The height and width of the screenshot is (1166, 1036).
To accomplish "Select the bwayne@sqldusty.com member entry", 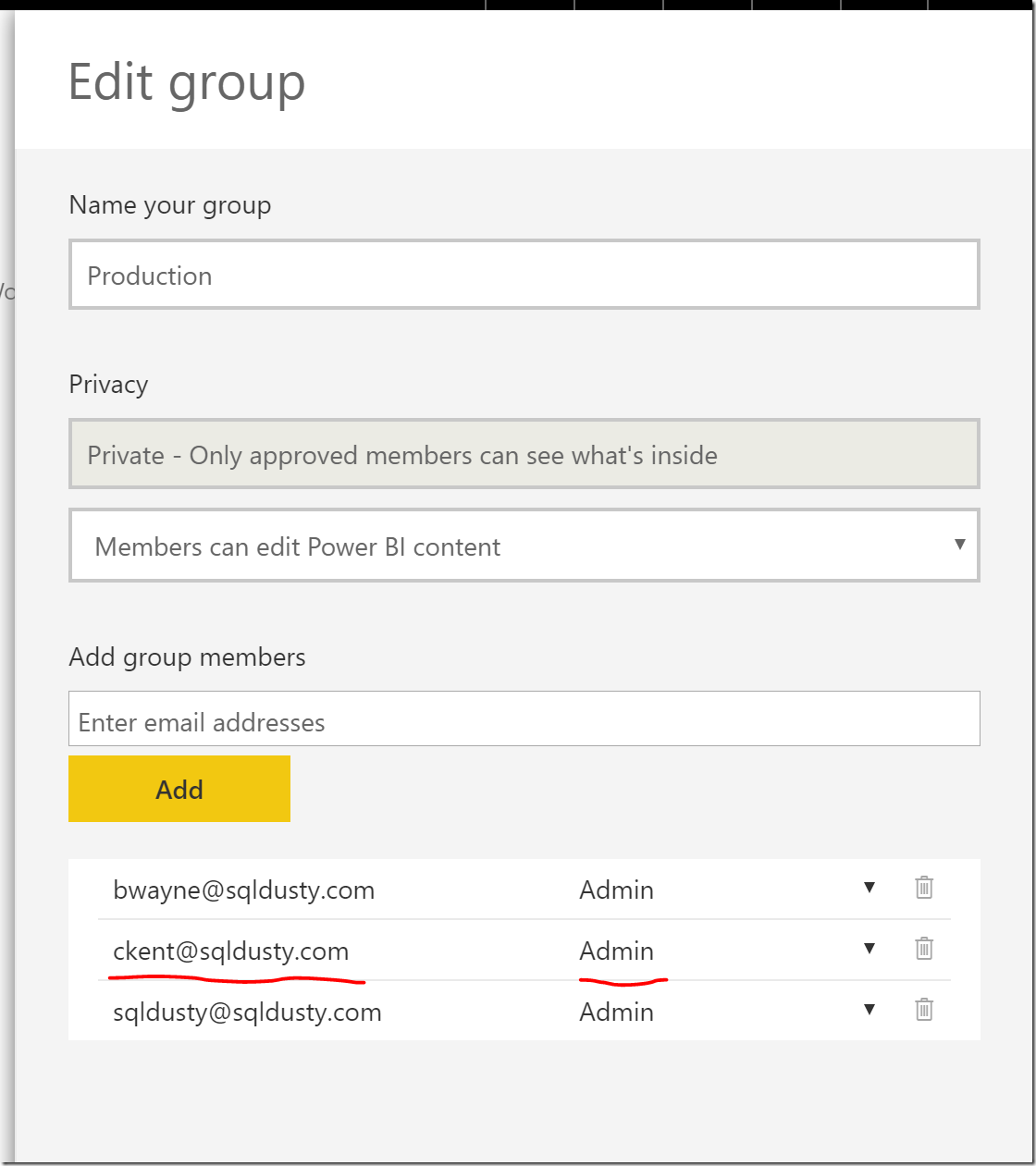I will [x=243, y=890].
